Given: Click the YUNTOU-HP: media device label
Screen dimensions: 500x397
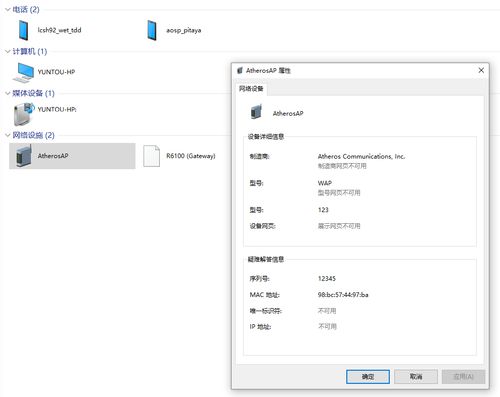Looking at the screenshot, I should pos(57,109).
